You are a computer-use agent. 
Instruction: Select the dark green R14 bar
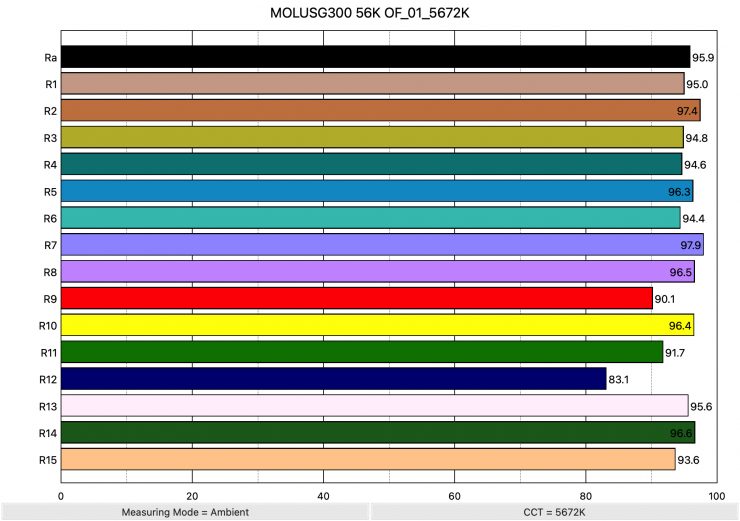(378, 432)
